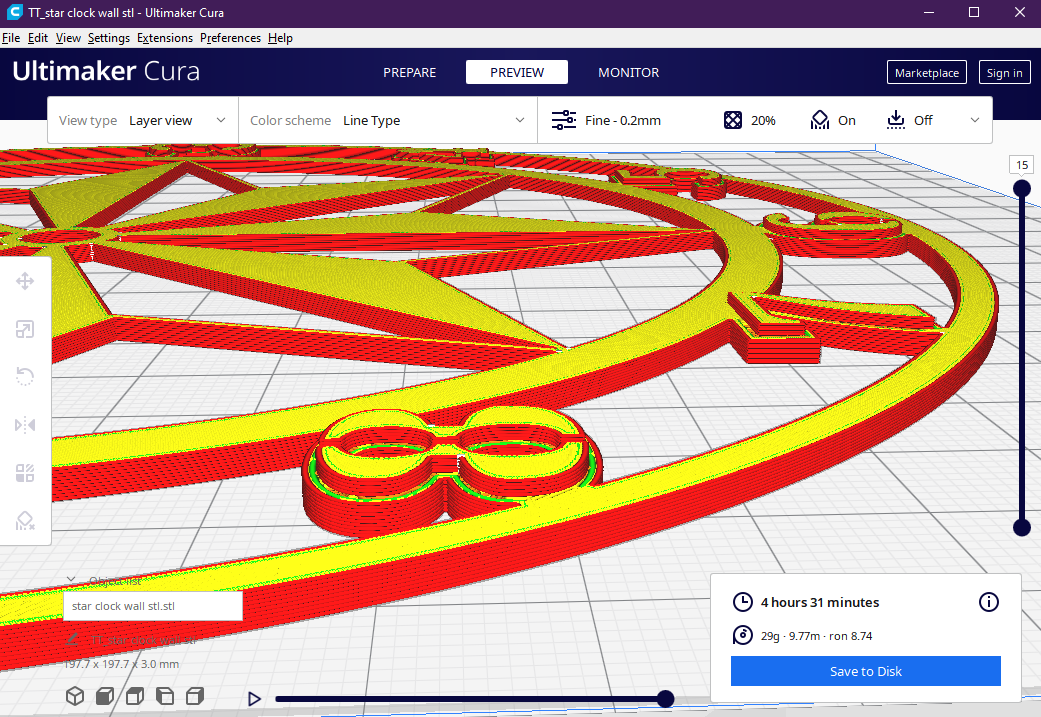The image size is (1041, 717).
Task: Select the Support Blocker tool
Action: click(x=25, y=520)
